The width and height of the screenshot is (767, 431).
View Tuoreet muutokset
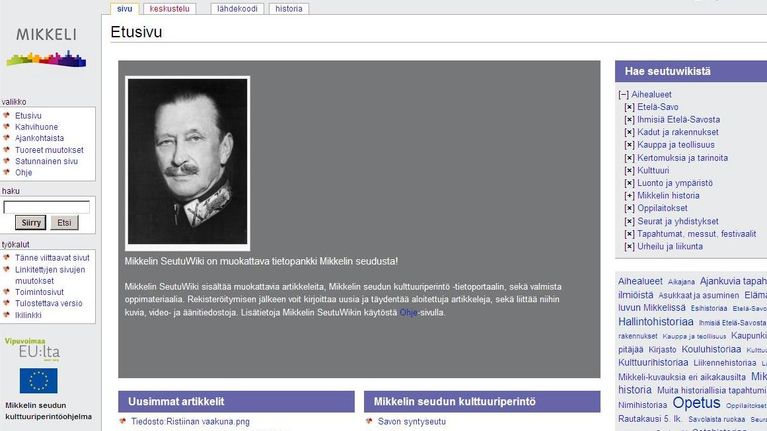[x=49, y=150]
